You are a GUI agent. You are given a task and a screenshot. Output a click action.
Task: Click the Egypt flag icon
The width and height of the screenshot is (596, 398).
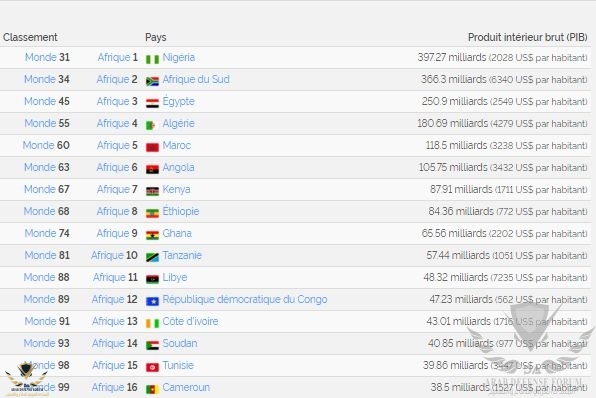[152, 103]
